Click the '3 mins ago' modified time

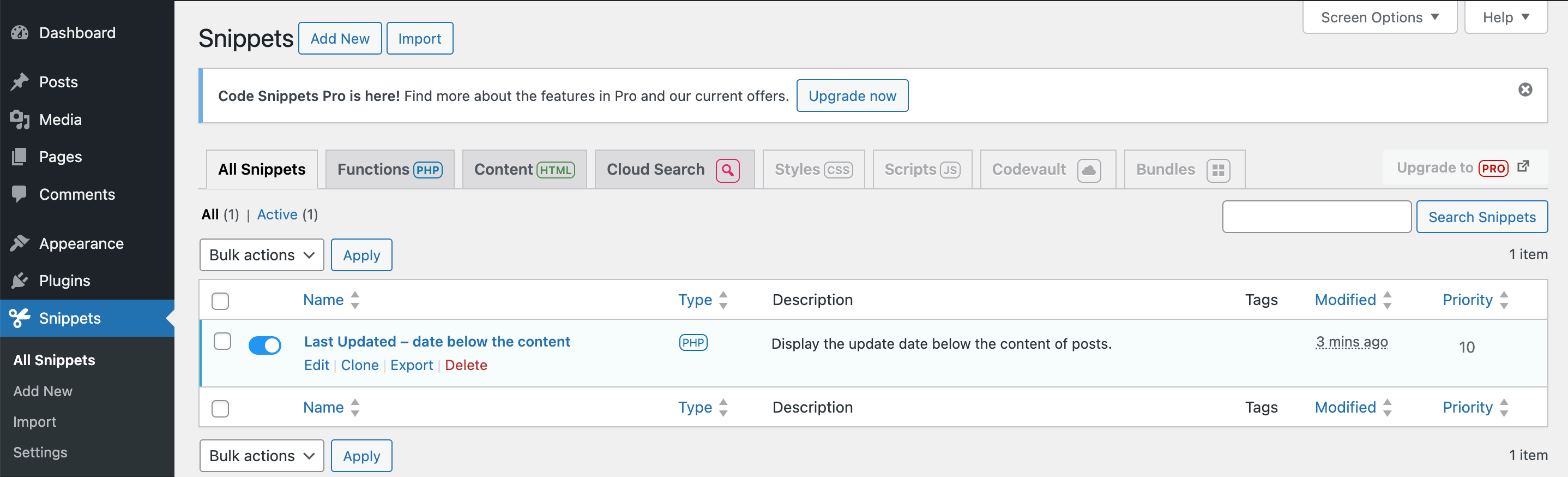click(x=1352, y=342)
